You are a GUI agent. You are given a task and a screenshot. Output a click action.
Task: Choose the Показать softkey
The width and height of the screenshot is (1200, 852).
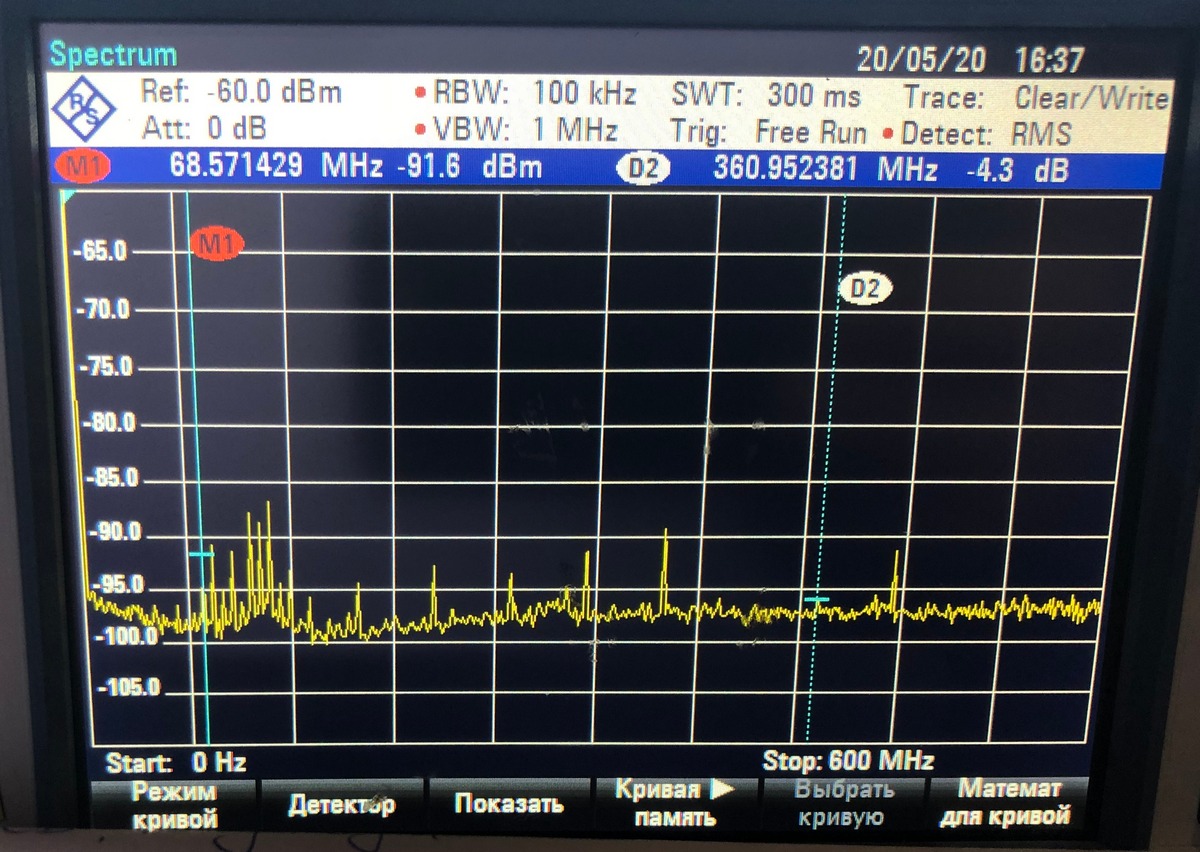509,804
